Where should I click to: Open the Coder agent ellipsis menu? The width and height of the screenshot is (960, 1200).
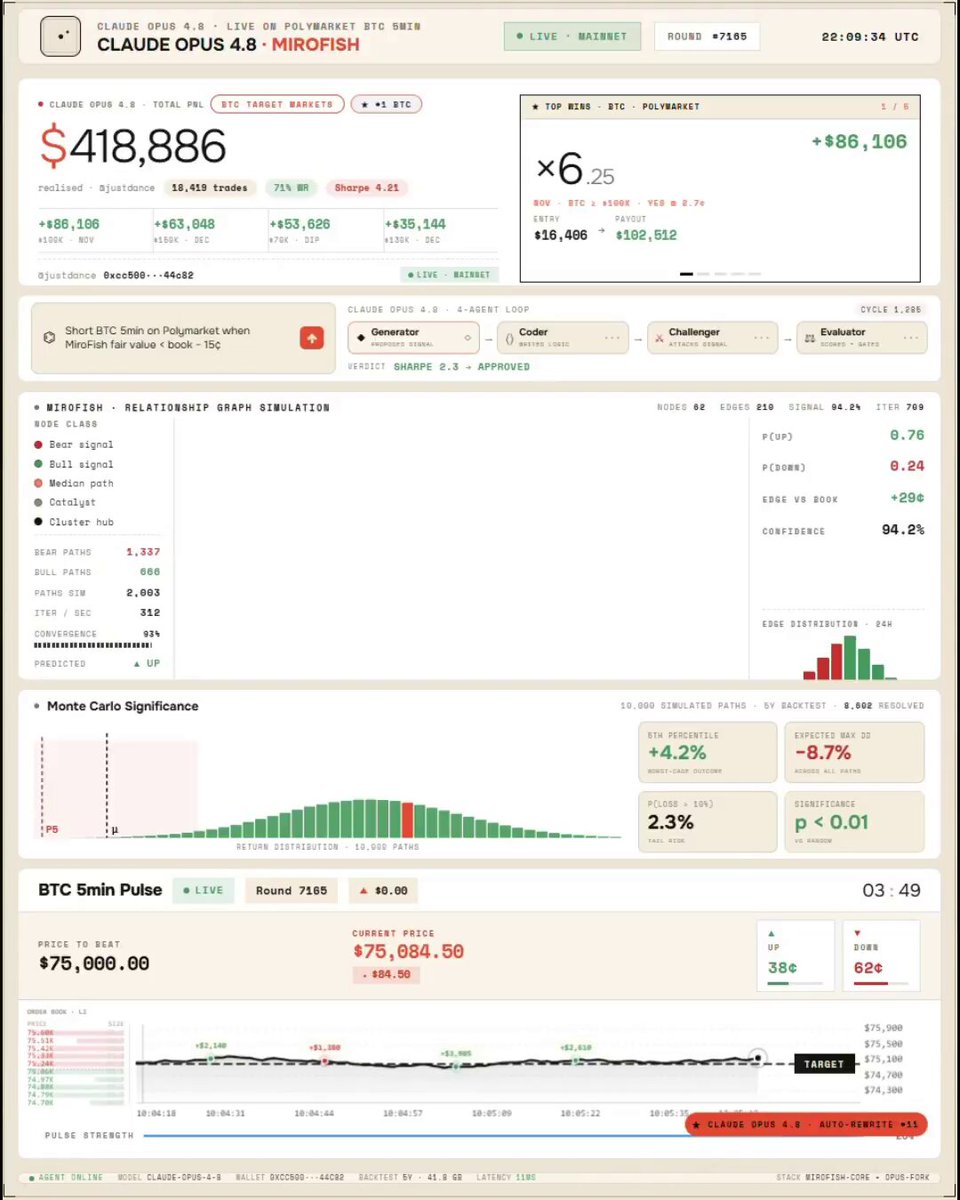pyautogui.click(x=612, y=338)
